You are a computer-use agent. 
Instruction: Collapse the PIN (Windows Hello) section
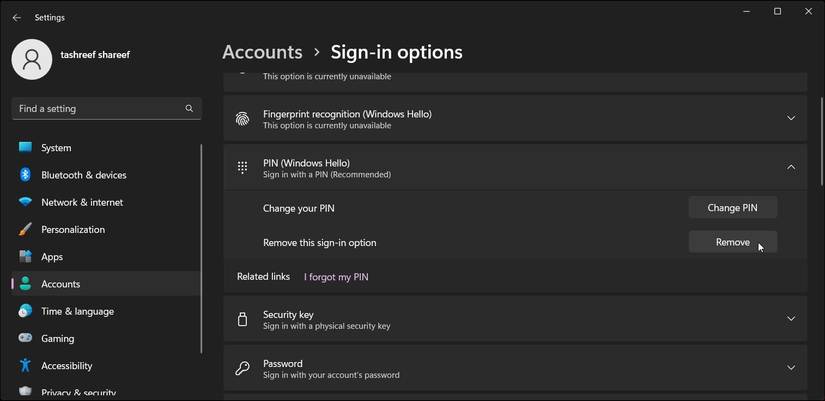tap(790, 168)
